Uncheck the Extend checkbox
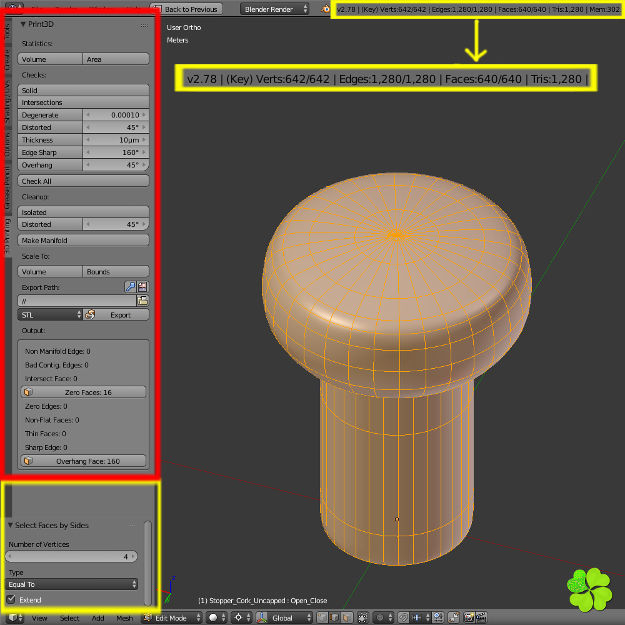 pyautogui.click(x=11, y=599)
